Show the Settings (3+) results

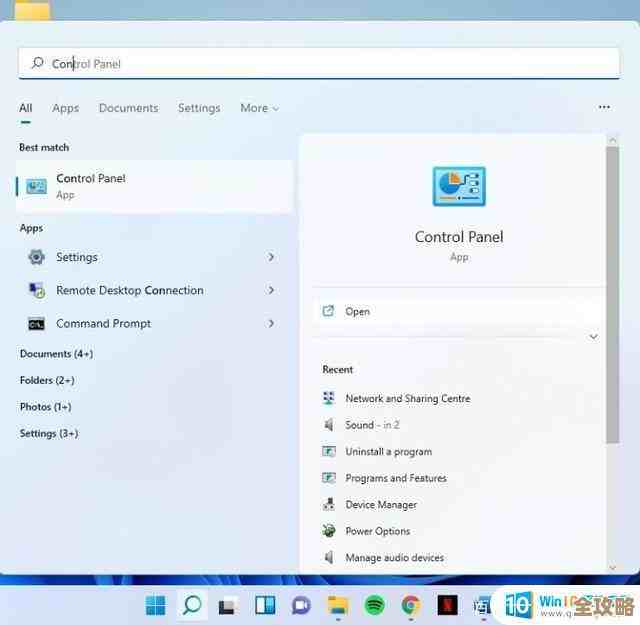(49, 434)
